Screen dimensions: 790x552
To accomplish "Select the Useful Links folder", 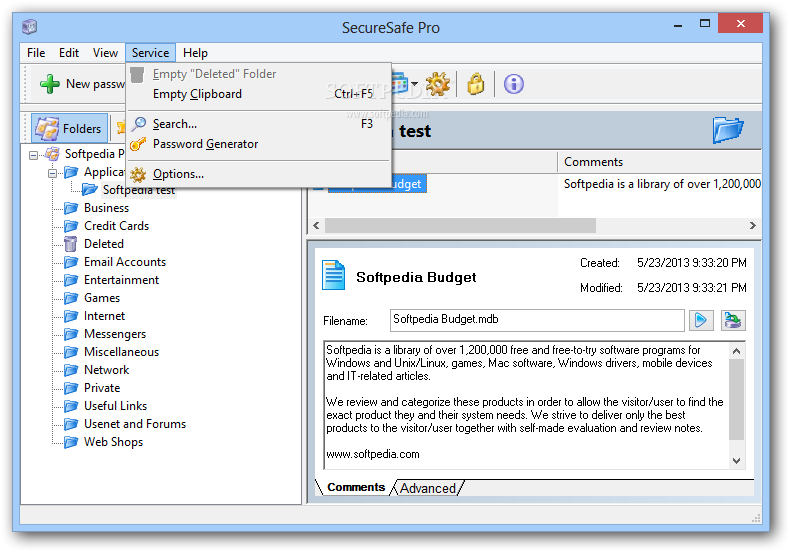I will coord(115,406).
